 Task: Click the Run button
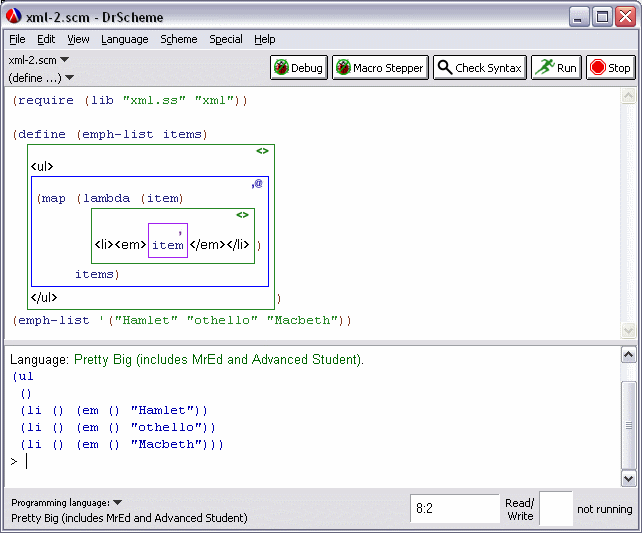tap(556, 68)
